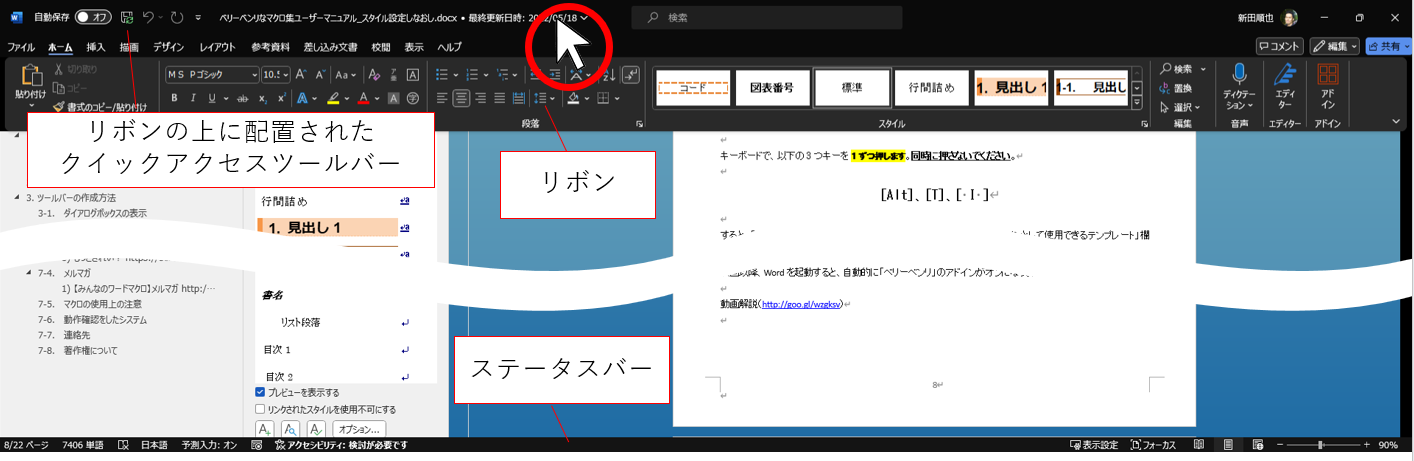Click the bulleted list icon
Screen dimensions: 1414x461
coord(443,74)
